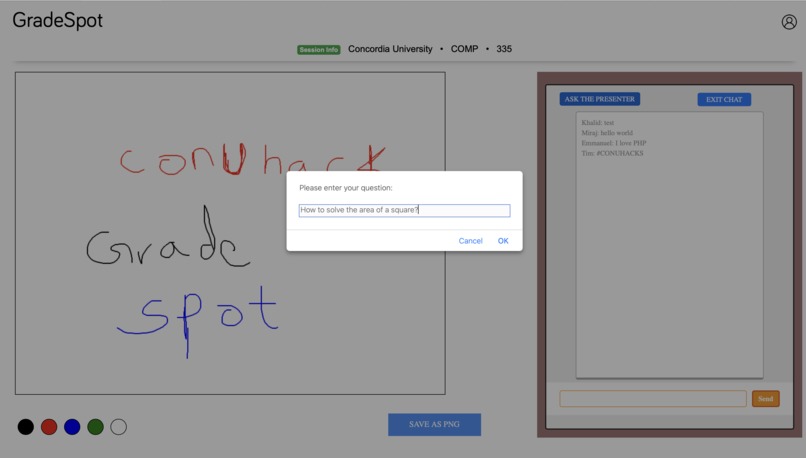Click the COMP course code text
The image size is (806, 458).
(464, 49)
